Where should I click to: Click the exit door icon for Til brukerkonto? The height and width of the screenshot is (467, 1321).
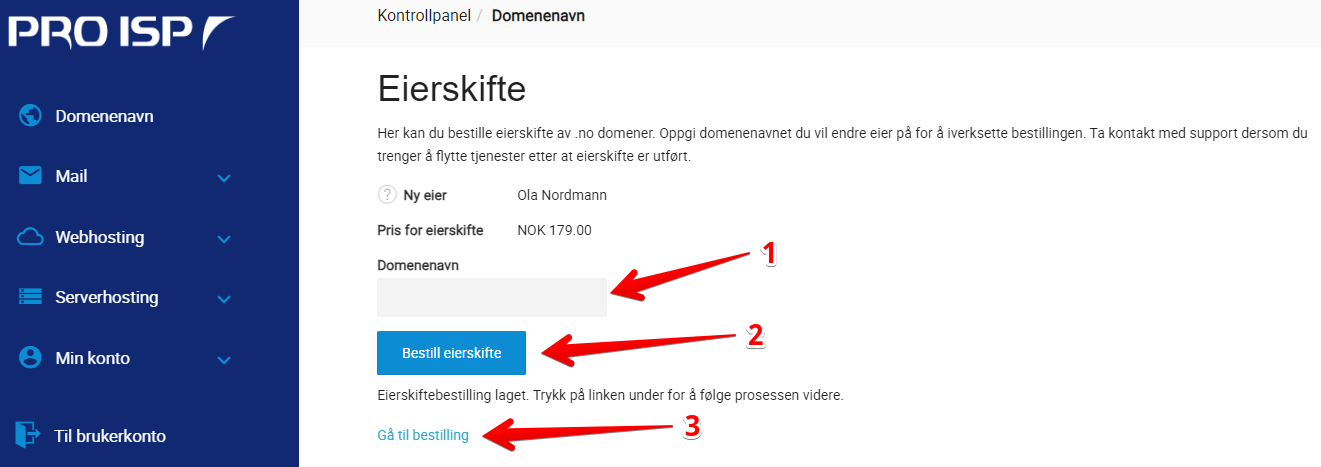coord(27,435)
